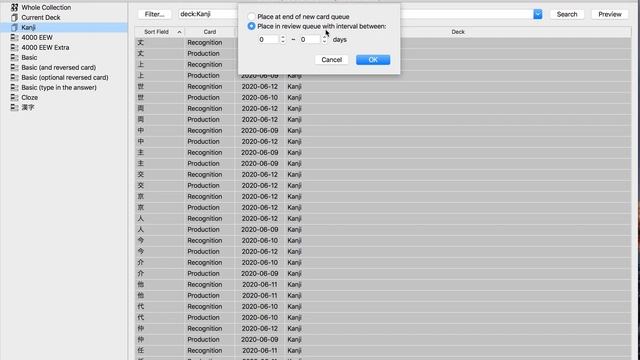Click the Basic note type icon
640x360 pixels.
click(x=14, y=58)
